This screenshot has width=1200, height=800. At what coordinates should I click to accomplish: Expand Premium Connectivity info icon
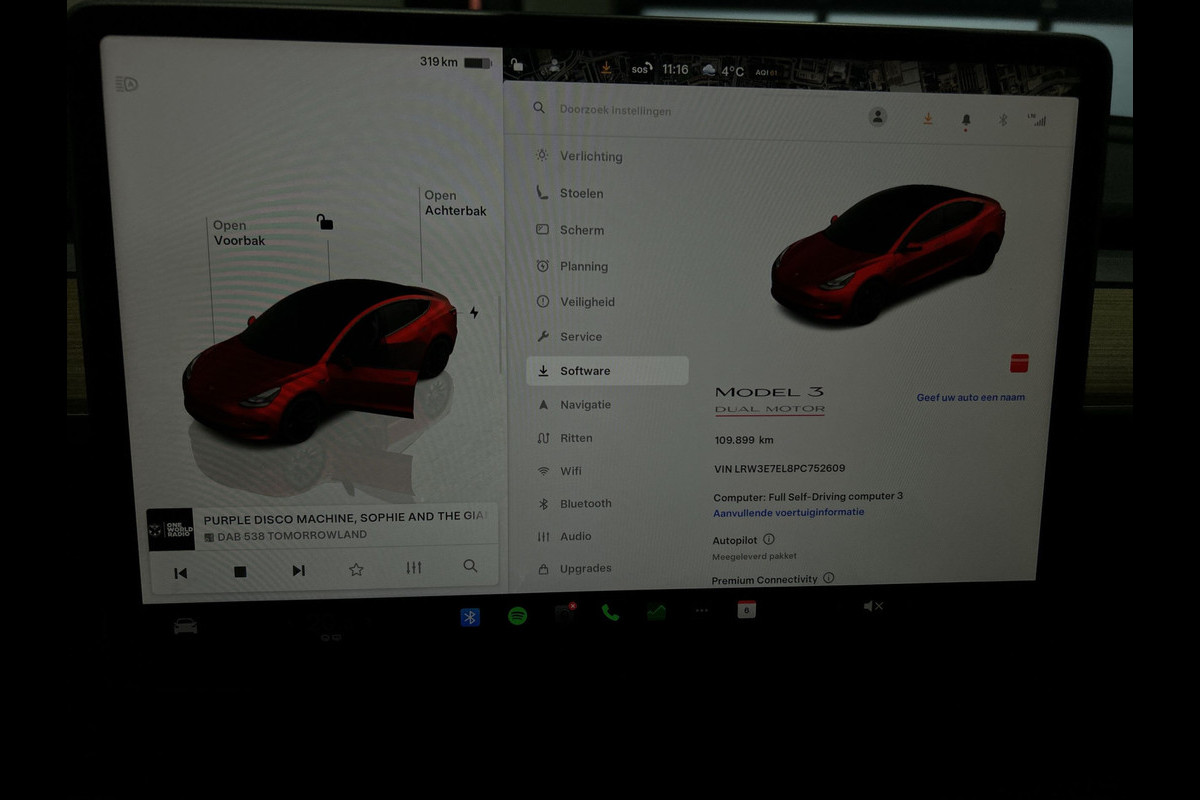[x=828, y=578]
